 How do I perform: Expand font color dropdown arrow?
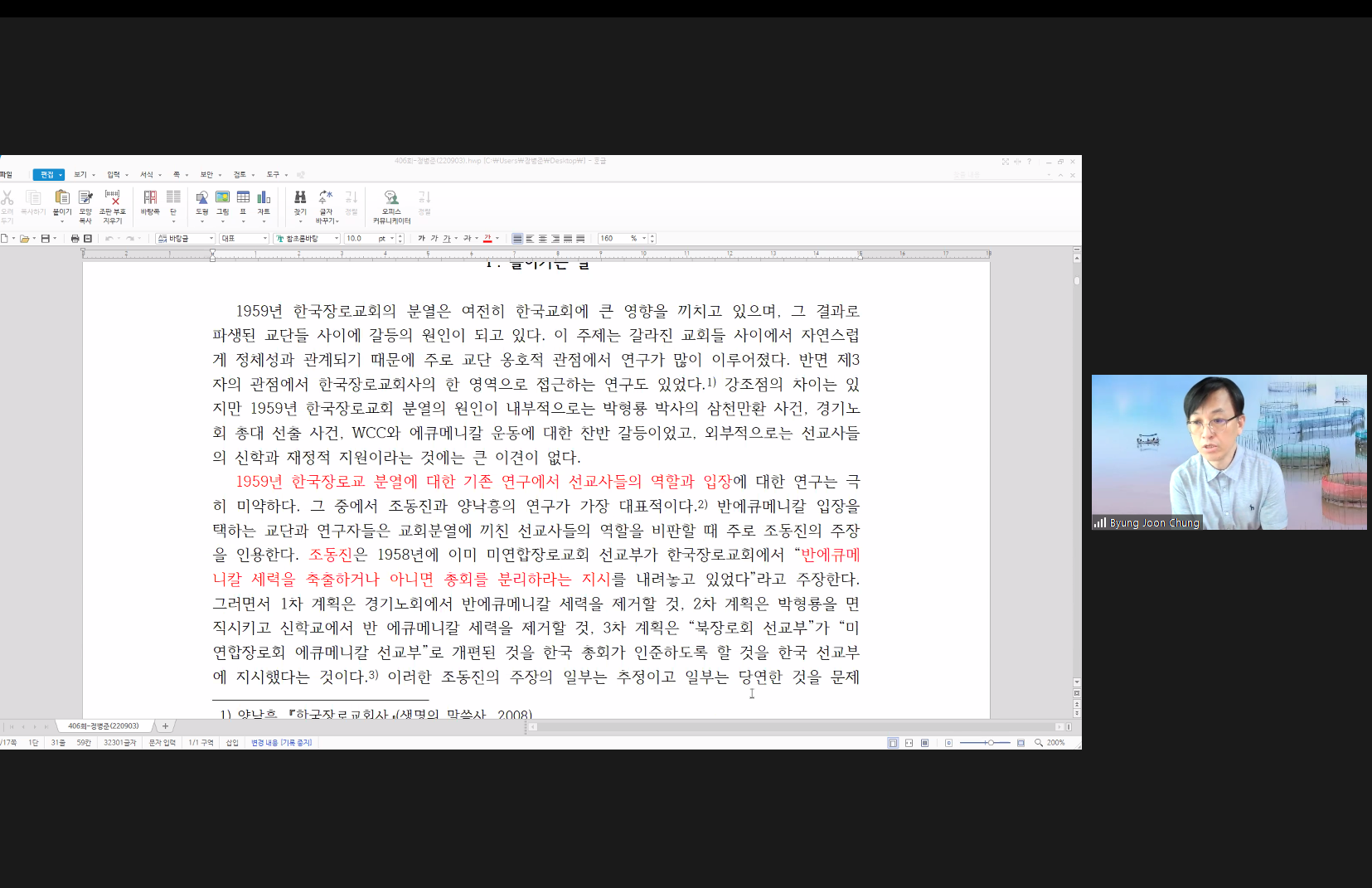pos(497,239)
